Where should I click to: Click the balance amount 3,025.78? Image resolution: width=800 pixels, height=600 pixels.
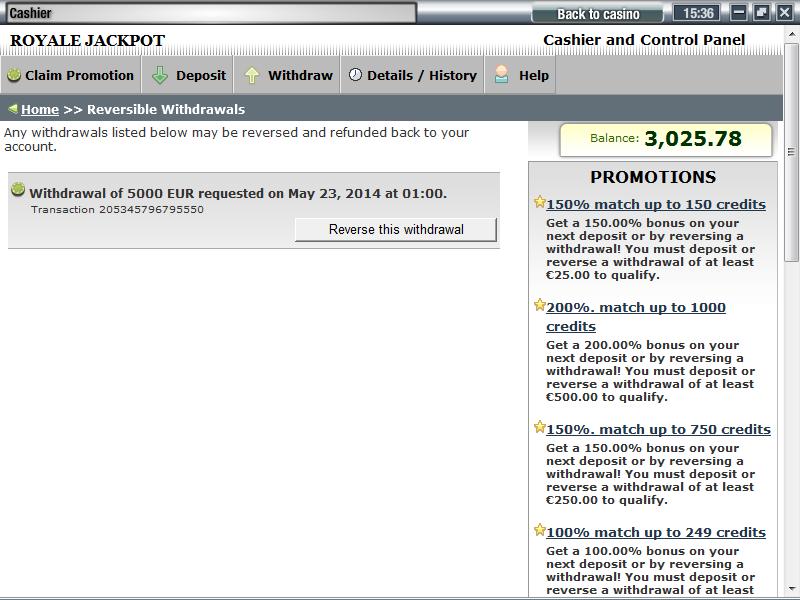(693, 138)
